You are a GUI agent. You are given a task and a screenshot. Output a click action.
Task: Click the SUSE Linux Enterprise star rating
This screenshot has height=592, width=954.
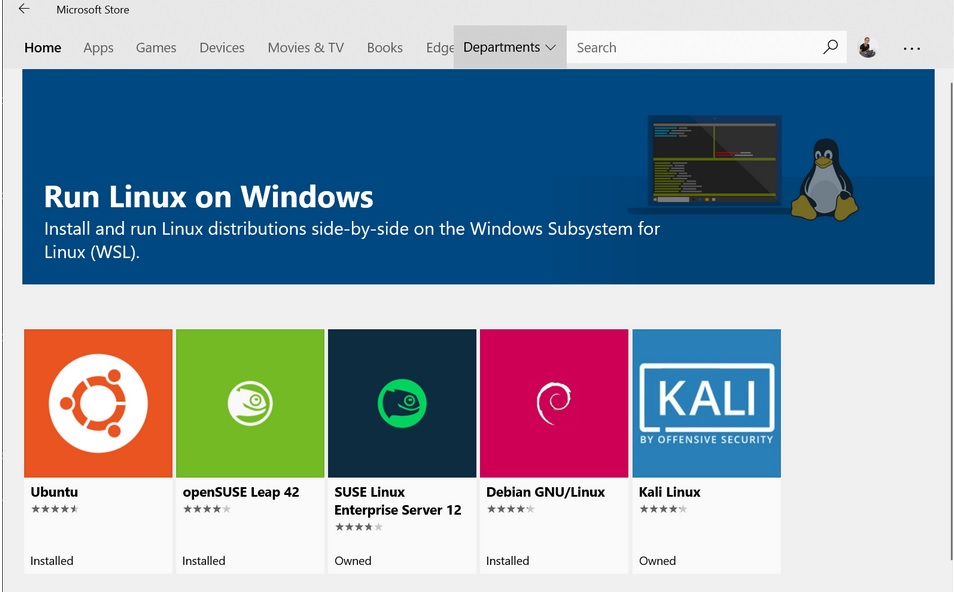tap(359, 526)
